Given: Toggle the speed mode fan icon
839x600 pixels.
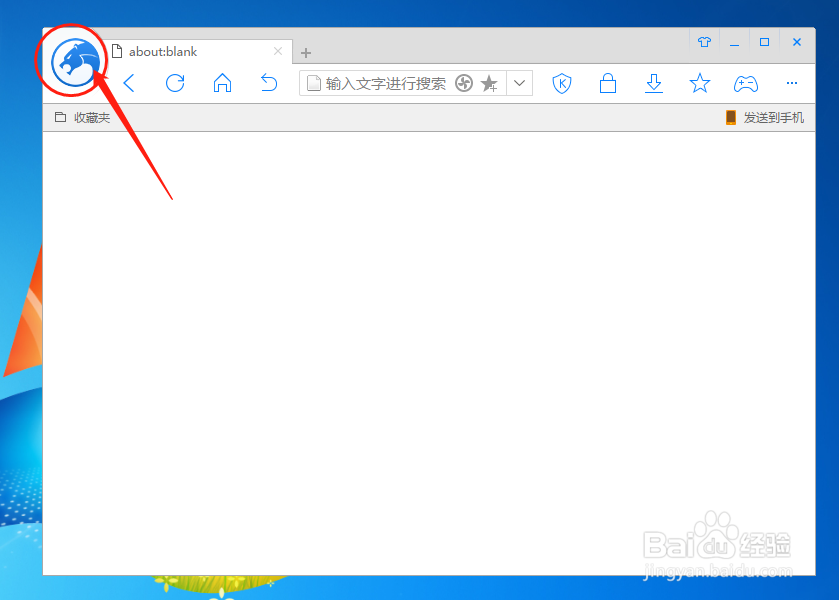Looking at the screenshot, I should [464, 83].
